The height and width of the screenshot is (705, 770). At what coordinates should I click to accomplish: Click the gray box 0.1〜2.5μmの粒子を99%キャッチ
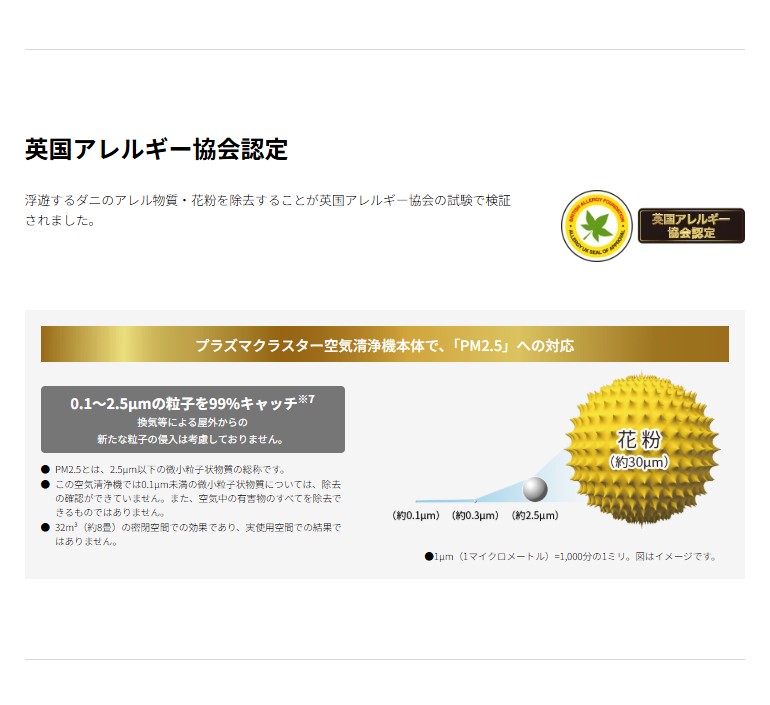192,419
